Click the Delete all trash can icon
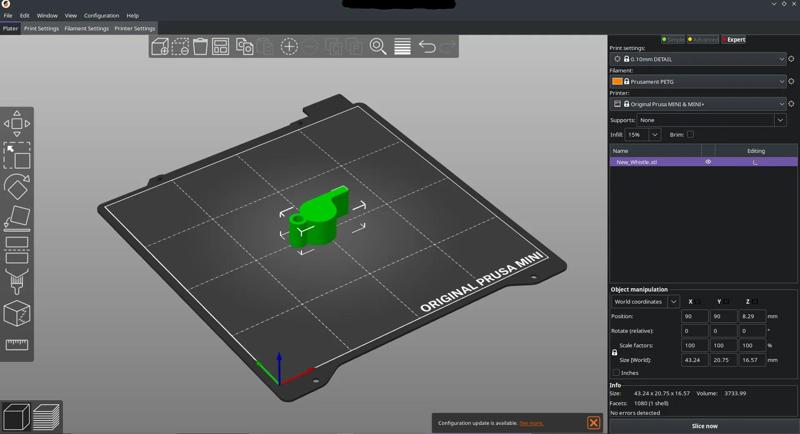 click(x=200, y=47)
